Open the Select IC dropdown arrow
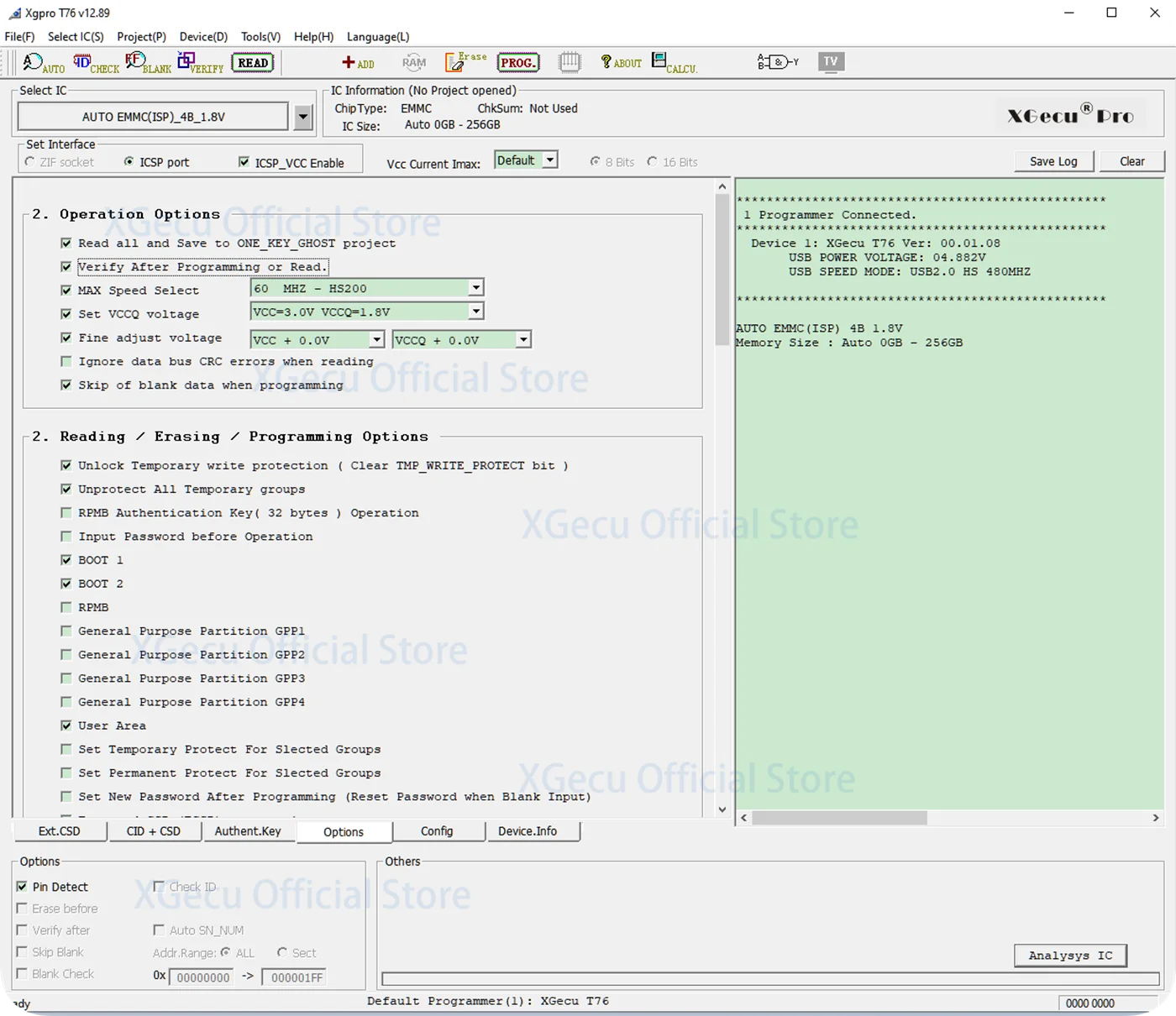This screenshot has height=1016, width=1176. click(303, 117)
